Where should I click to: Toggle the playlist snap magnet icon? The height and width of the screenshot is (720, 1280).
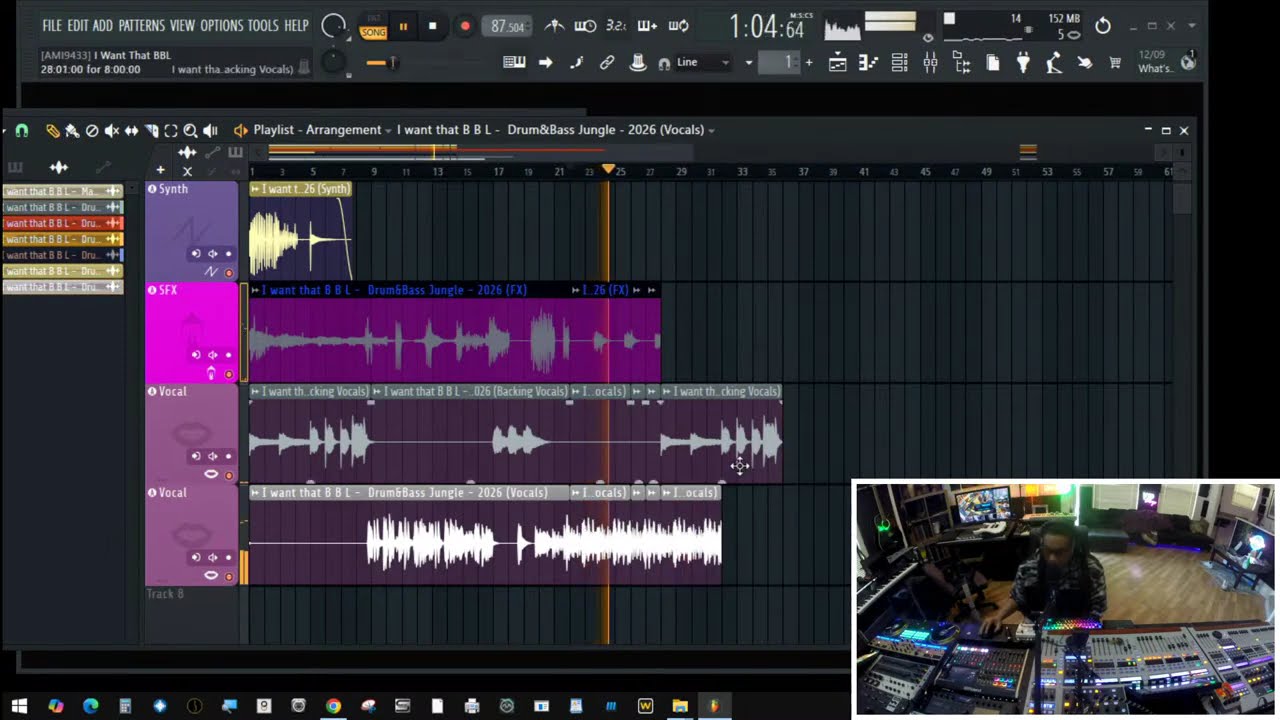click(21, 130)
